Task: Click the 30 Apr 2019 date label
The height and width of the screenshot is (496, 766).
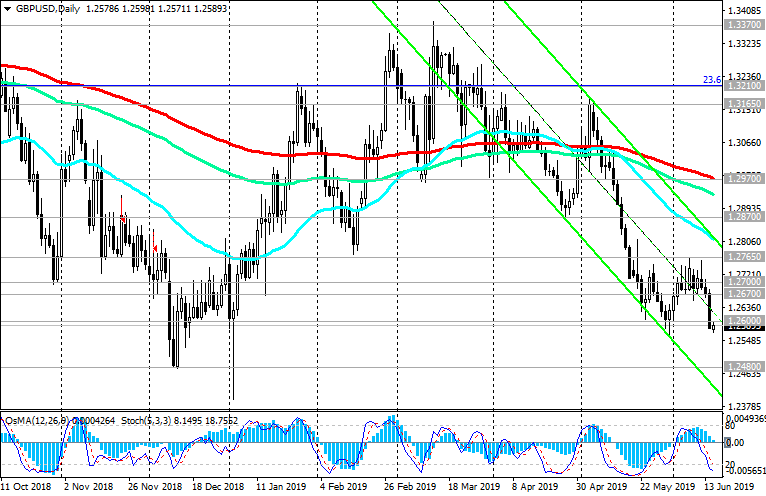Action: (601, 487)
